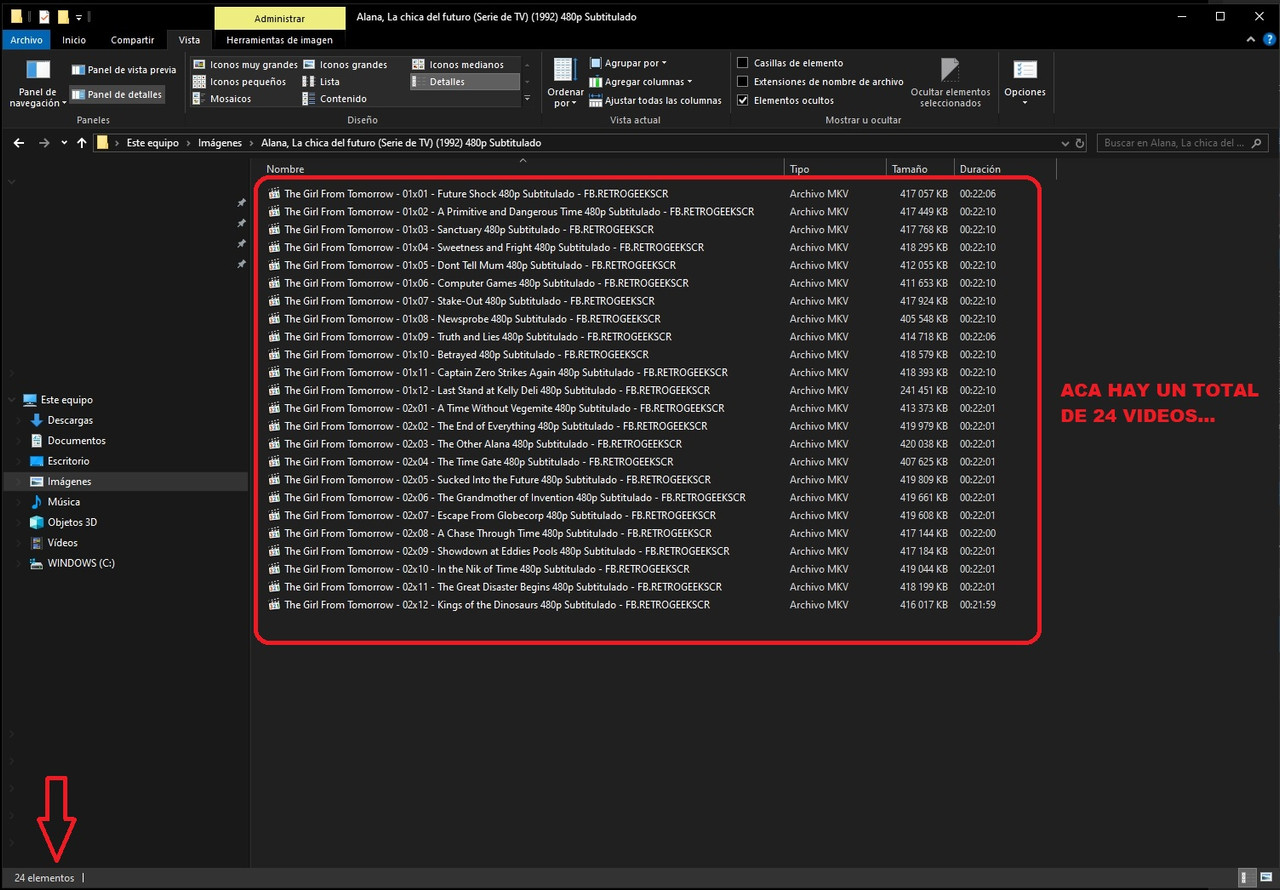Image resolution: width=1280 pixels, height=890 pixels.
Task: Open Descargas in the navigation pane
Action: (x=70, y=420)
